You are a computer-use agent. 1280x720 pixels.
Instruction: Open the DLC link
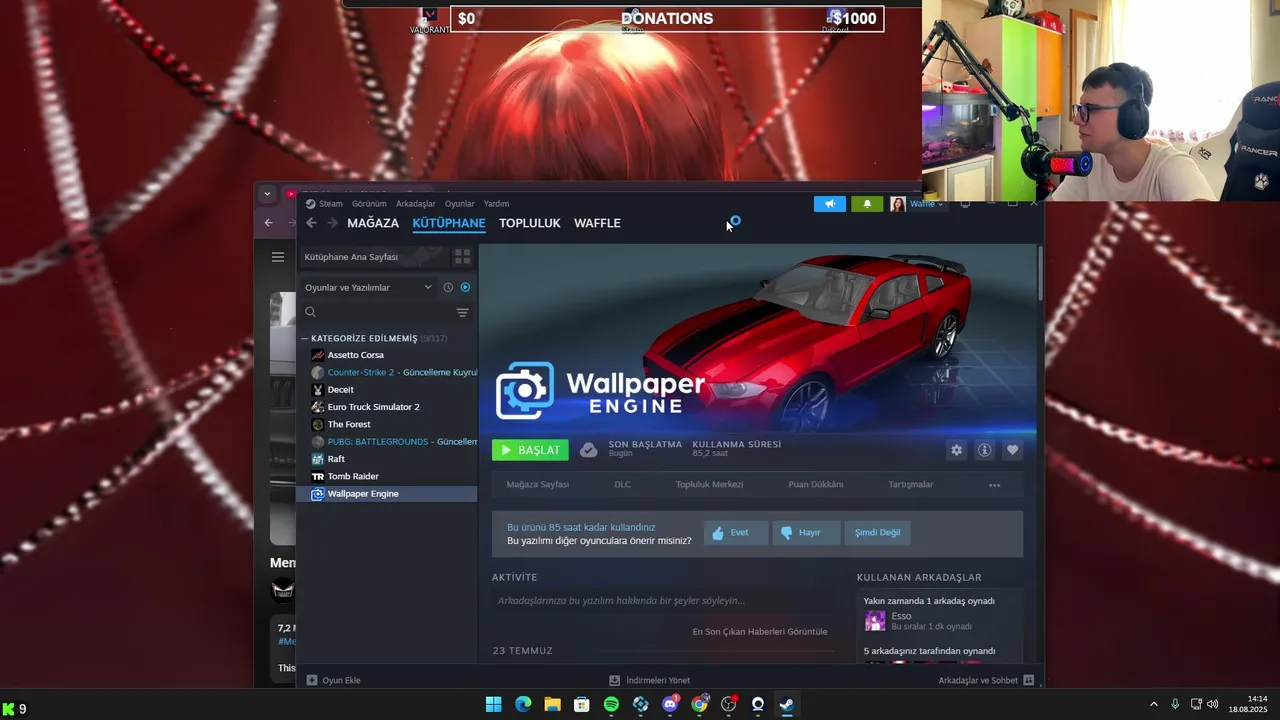(x=622, y=485)
